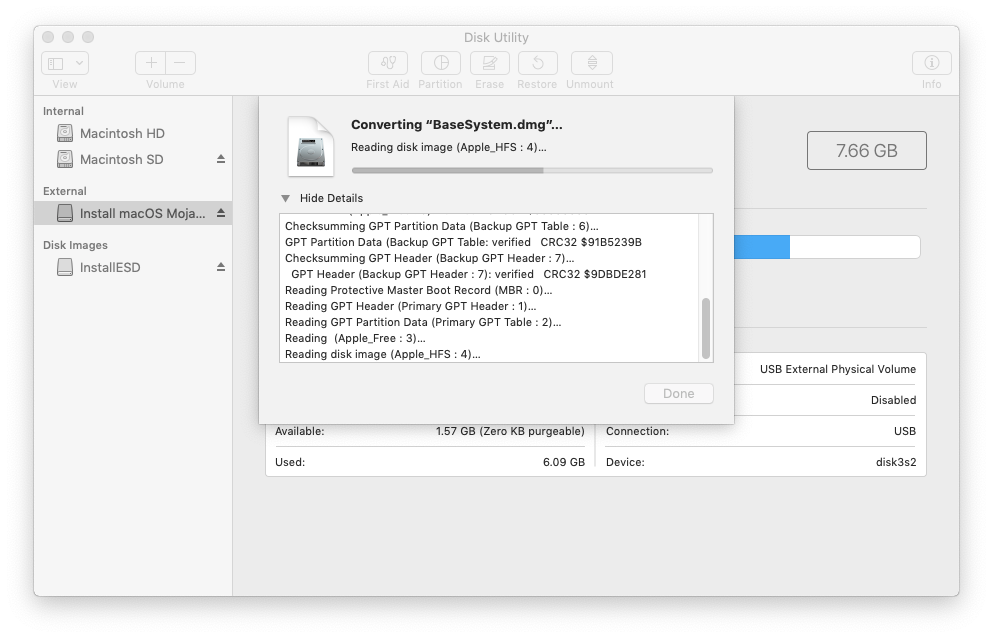
Task: Click 'USB External Physical Volume' text
Action: click(838, 369)
